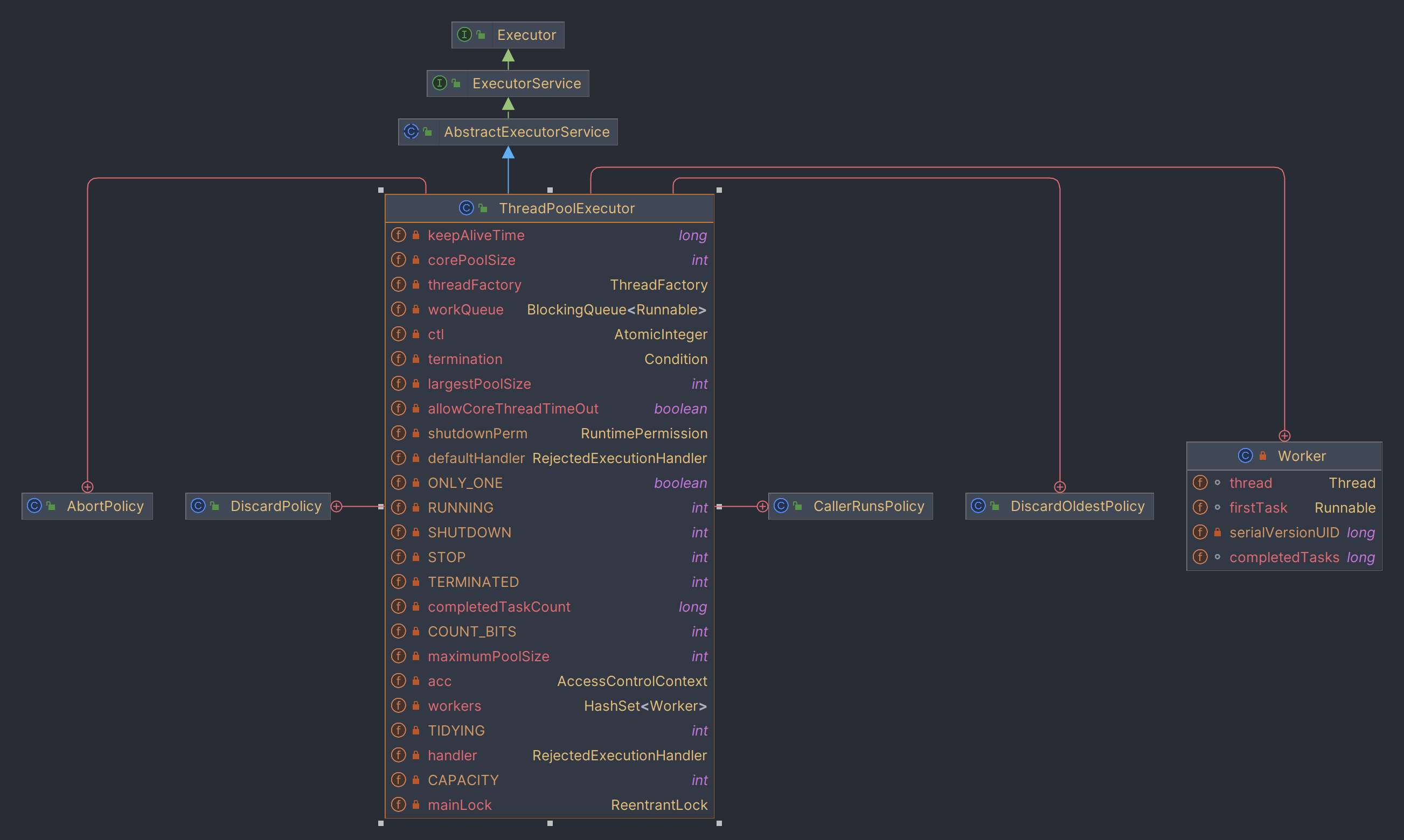This screenshot has width=1404, height=840.
Task: Click the plus marker above Worker node
Action: tap(1284, 436)
